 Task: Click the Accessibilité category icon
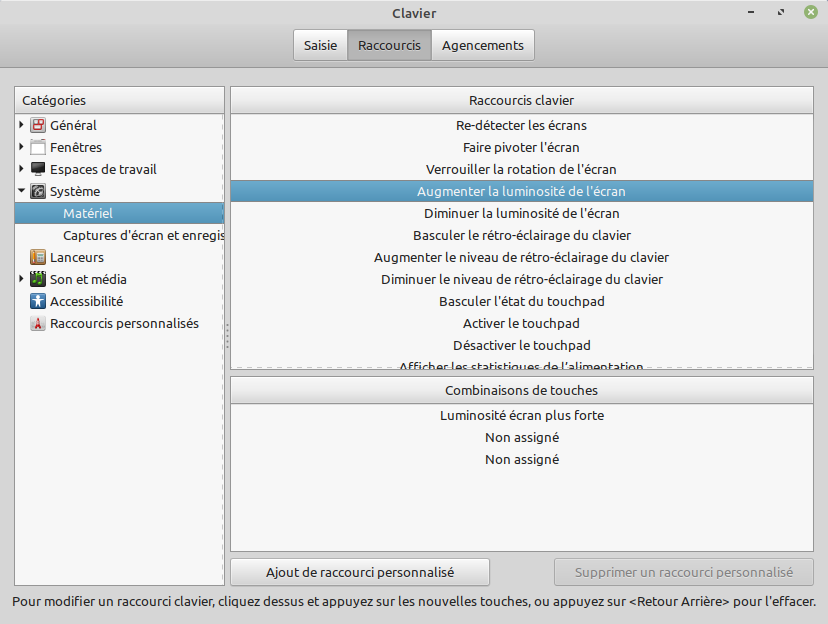[38, 302]
